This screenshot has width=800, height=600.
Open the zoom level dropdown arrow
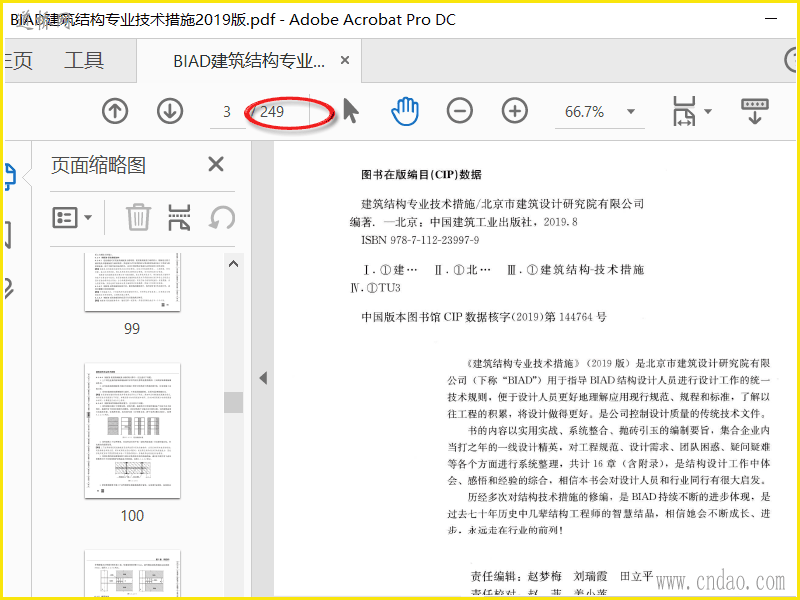pyautogui.click(x=631, y=111)
